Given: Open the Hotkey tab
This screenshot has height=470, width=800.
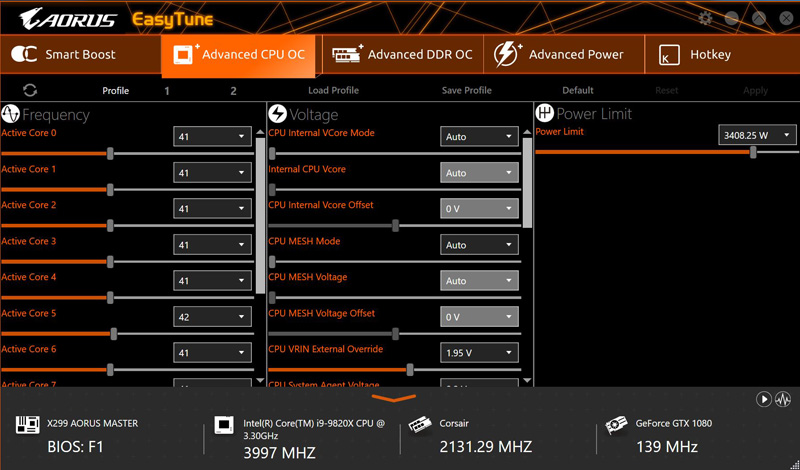Looking at the screenshot, I should coord(722,54).
